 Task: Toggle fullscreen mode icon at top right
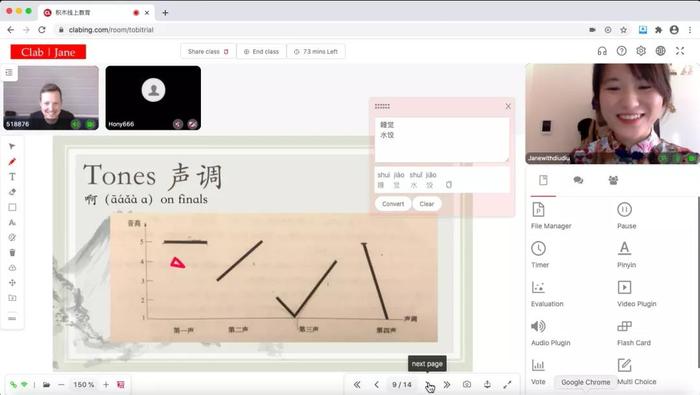tap(680, 51)
